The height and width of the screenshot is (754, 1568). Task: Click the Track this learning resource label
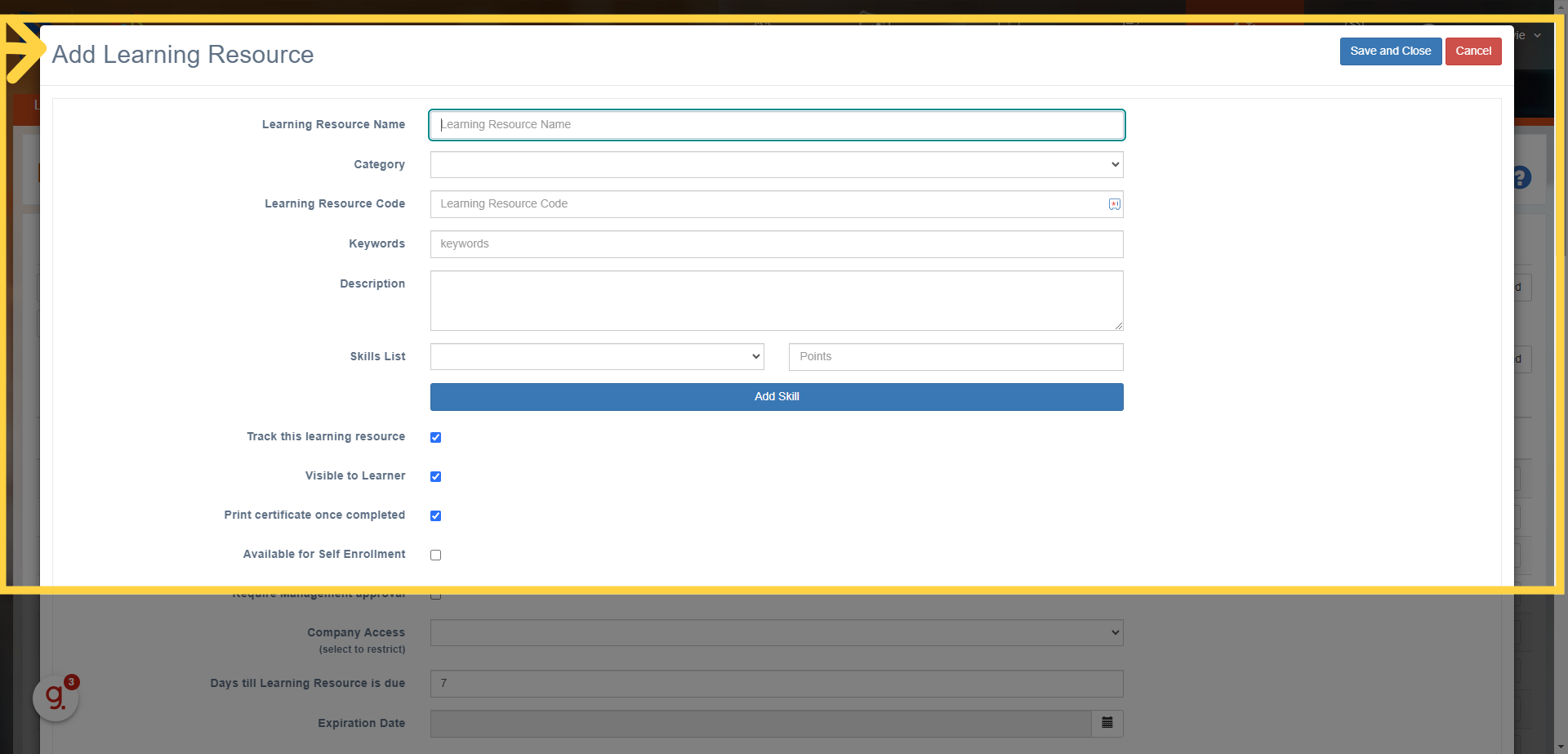[x=326, y=436]
